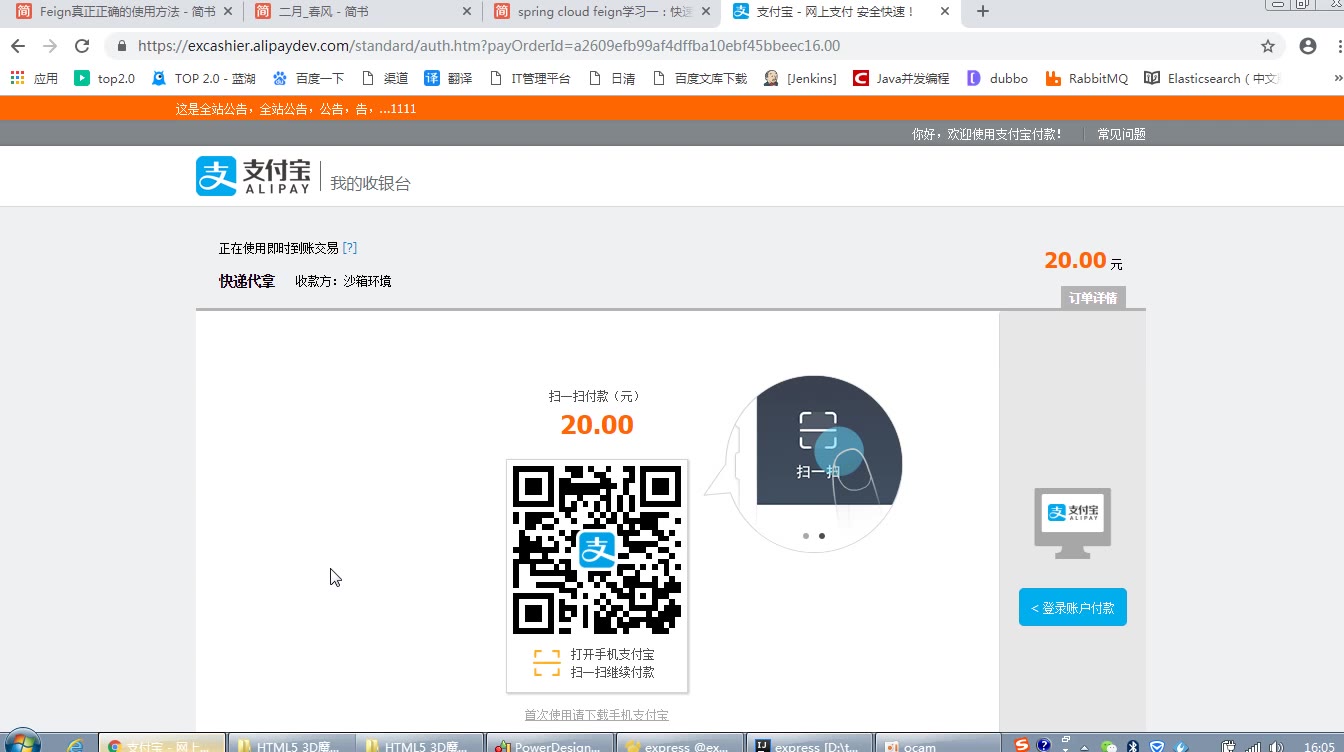Viewport: 1344px width, 752px height.
Task: Open a new browser tab with plus button
Action: tap(982, 12)
